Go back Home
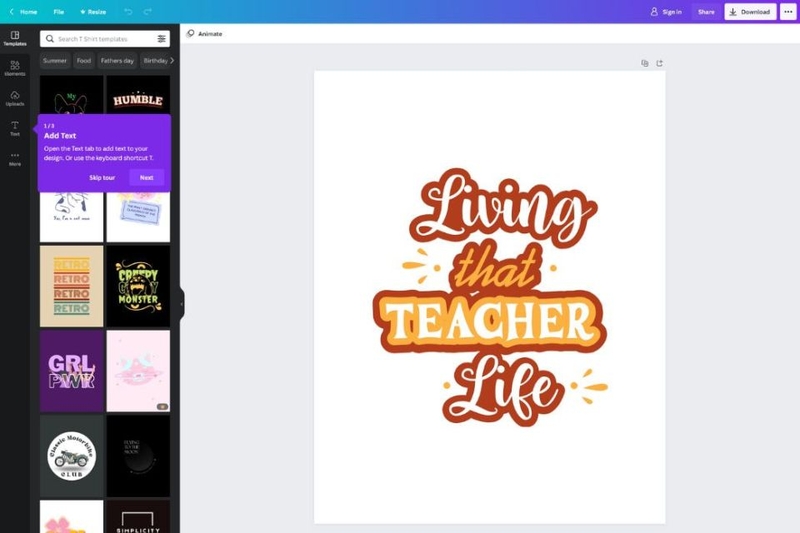This screenshot has width=800, height=533. (x=23, y=11)
